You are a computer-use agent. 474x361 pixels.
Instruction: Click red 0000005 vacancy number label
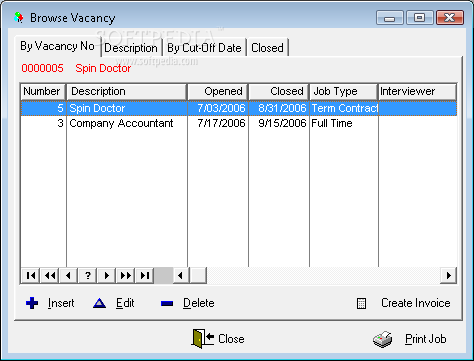42,68
